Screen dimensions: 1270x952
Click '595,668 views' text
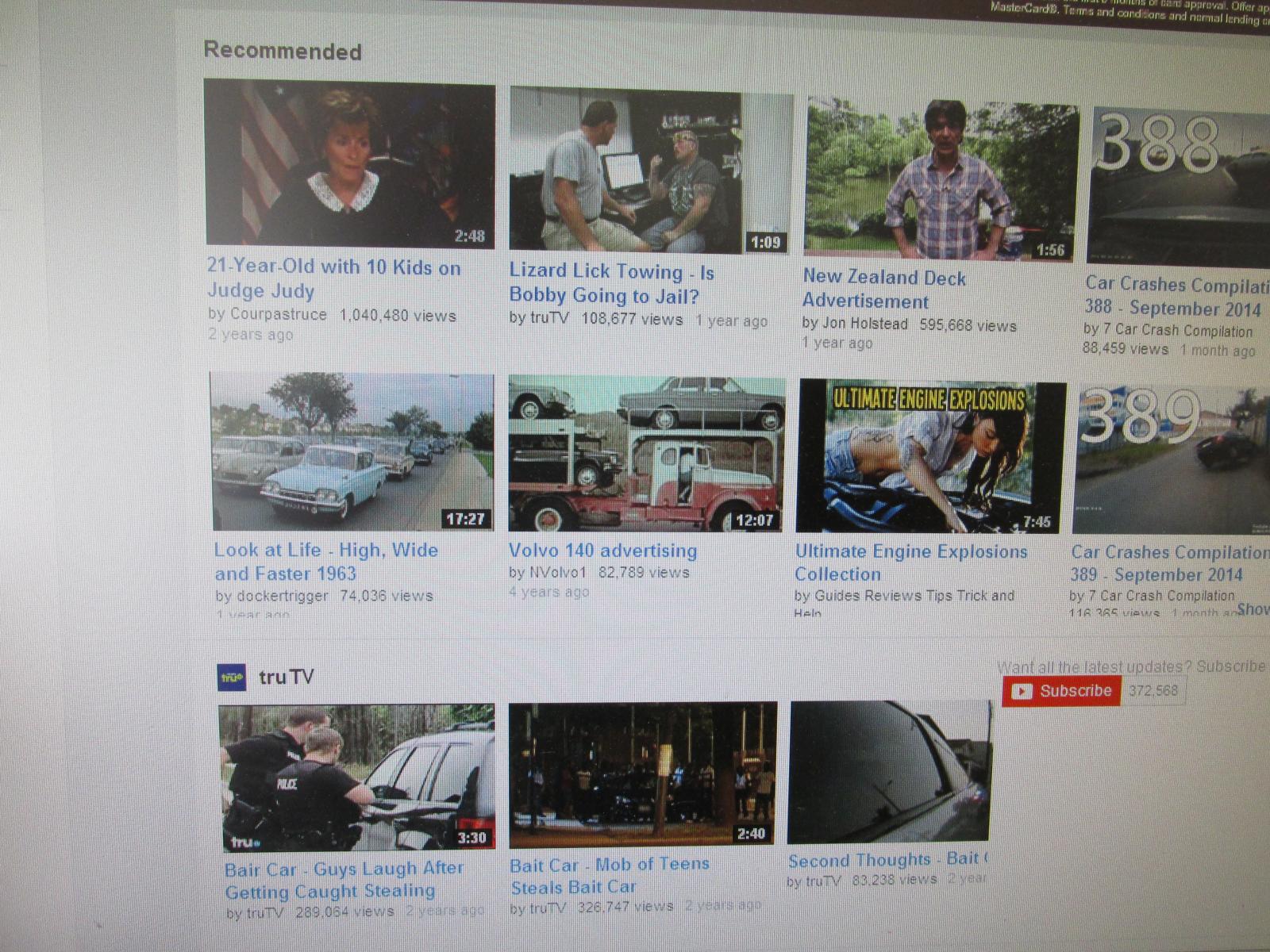click(968, 325)
